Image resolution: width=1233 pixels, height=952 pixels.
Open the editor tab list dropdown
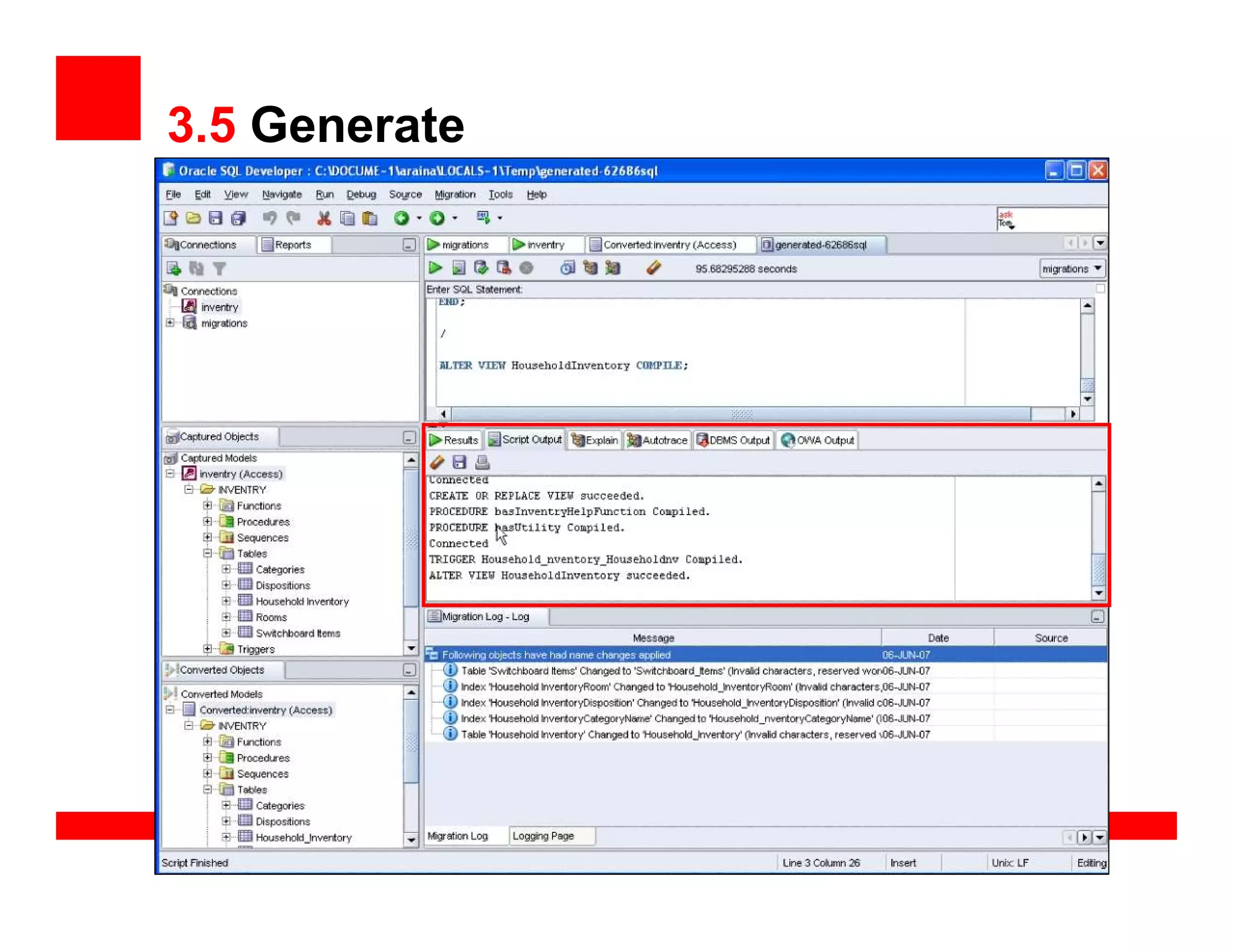point(1101,243)
